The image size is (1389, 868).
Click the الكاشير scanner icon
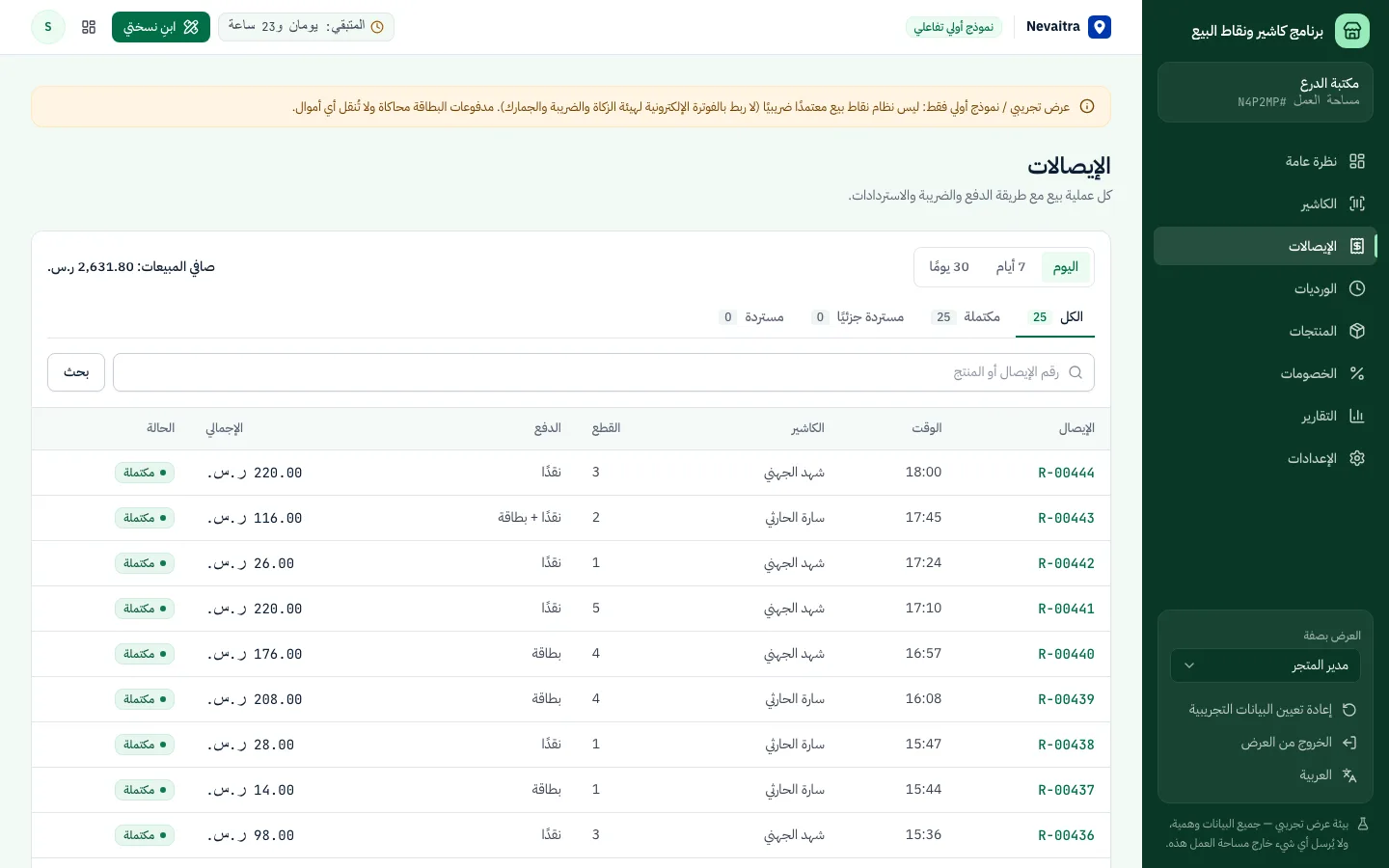(x=1357, y=203)
